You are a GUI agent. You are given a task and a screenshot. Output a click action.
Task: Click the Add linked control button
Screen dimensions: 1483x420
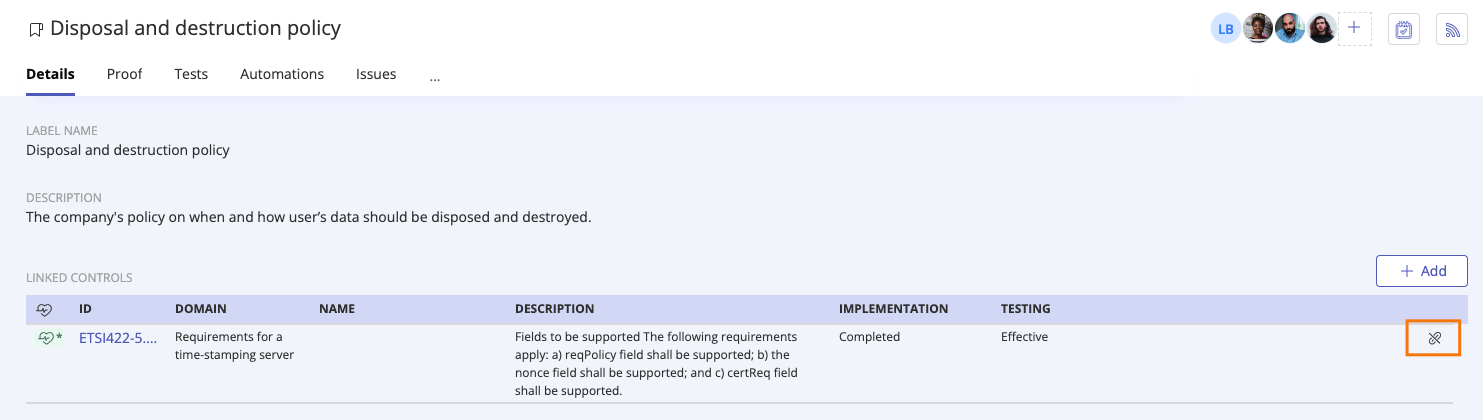click(1422, 271)
